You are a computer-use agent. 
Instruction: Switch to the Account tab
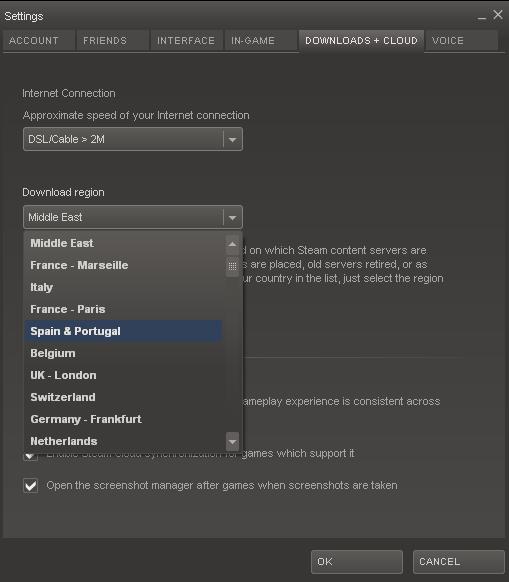39,40
